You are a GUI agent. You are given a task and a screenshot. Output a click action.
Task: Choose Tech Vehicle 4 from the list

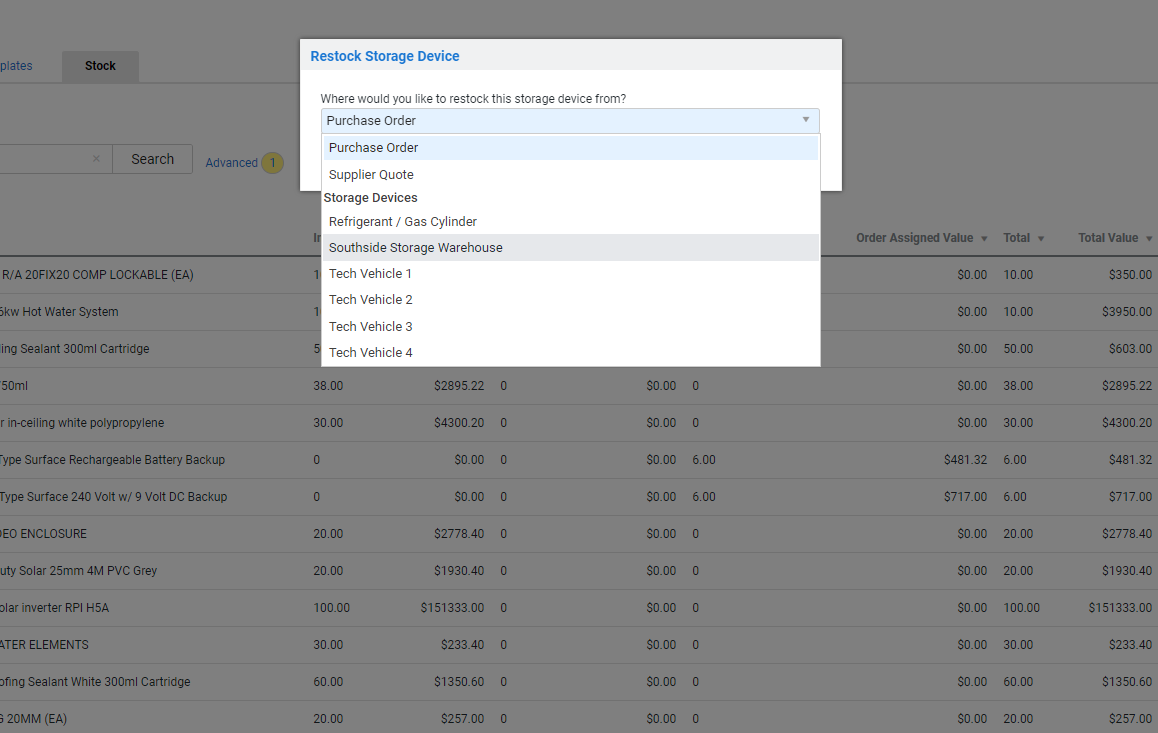370,352
